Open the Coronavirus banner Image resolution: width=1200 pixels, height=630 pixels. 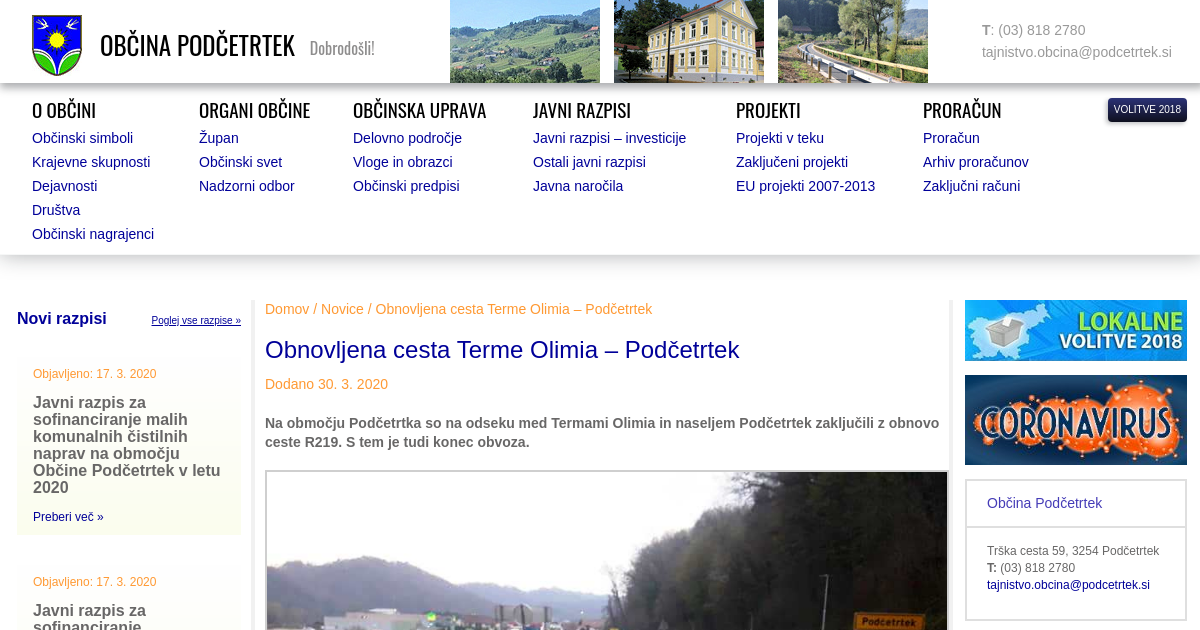click(1075, 420)
